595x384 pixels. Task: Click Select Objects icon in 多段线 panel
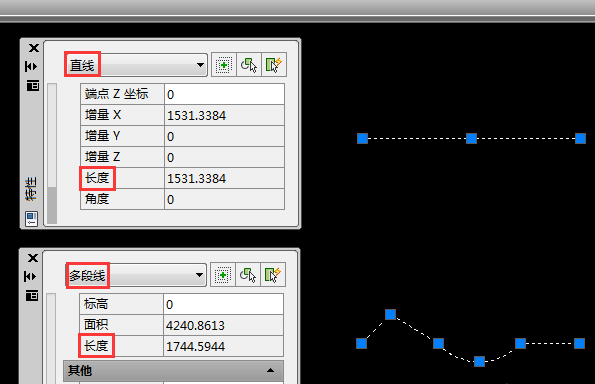(248, 275)
